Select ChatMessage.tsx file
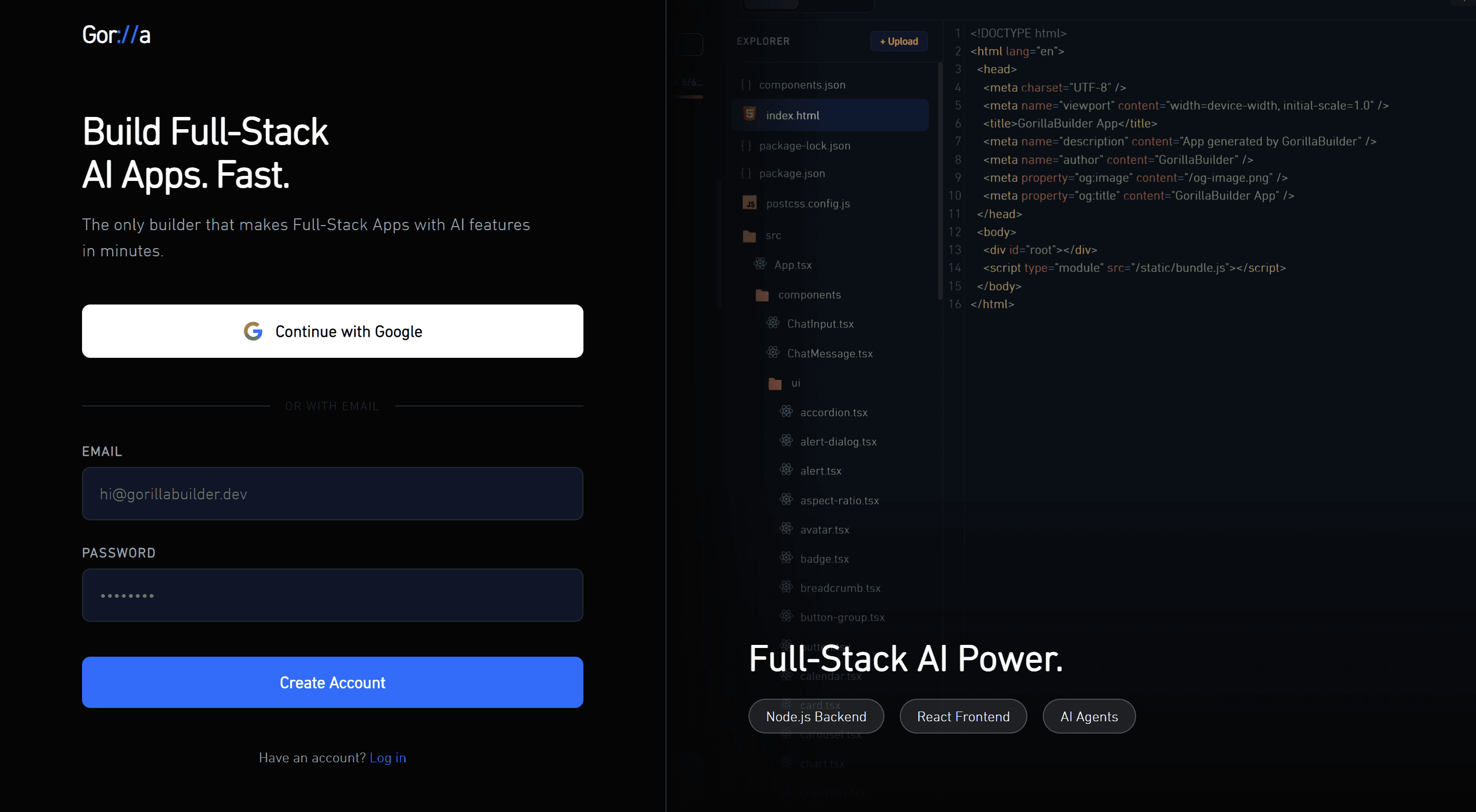 [x=829, y=354]
